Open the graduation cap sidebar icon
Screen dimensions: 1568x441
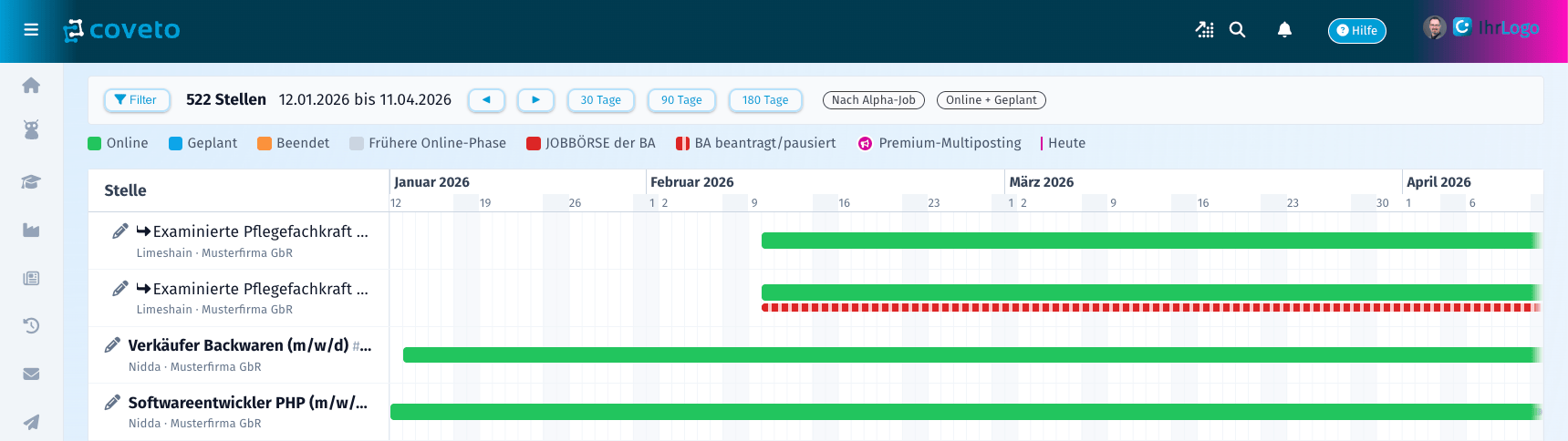click(x=31, y=181)
